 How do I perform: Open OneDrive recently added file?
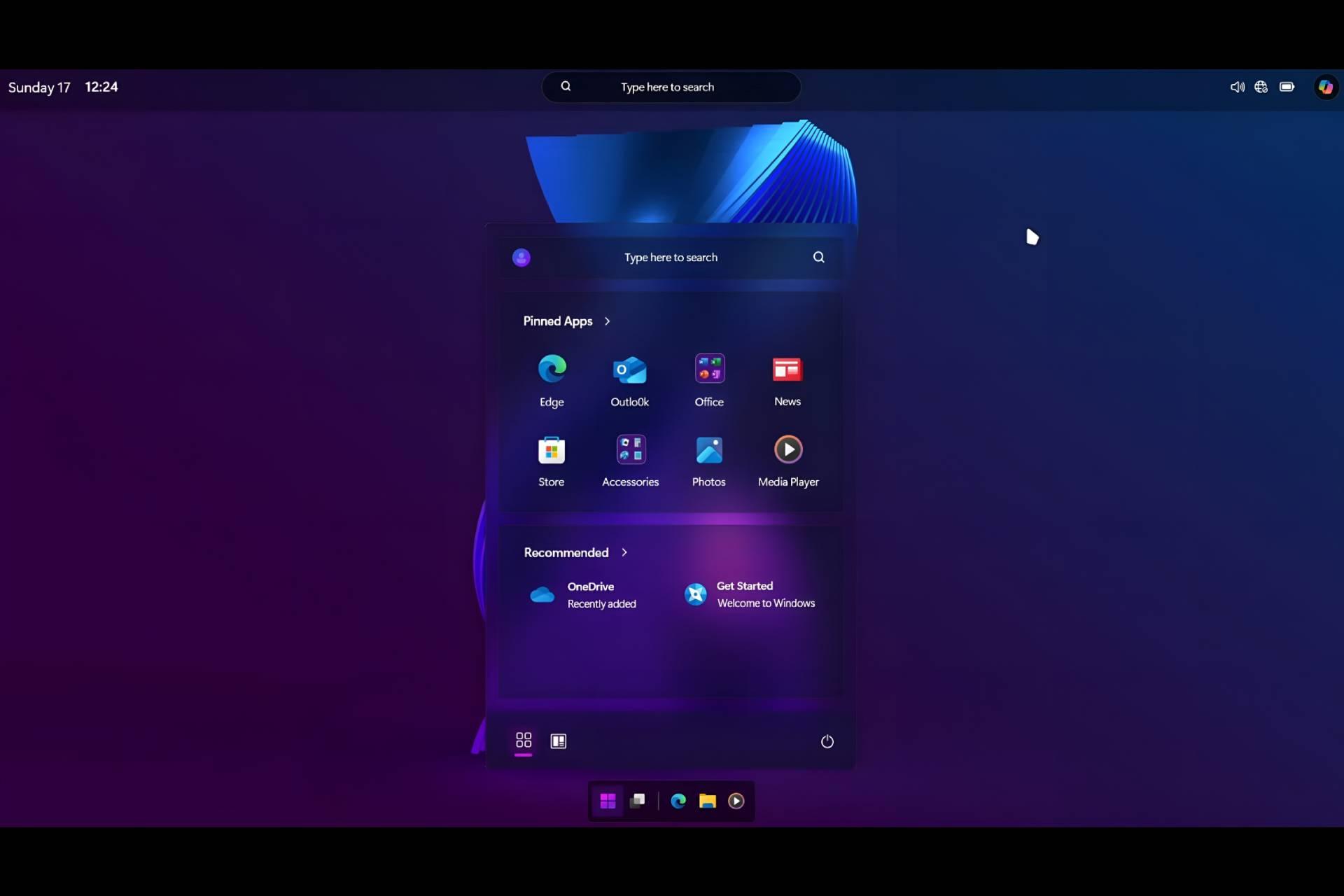click(x=590, y=594)
